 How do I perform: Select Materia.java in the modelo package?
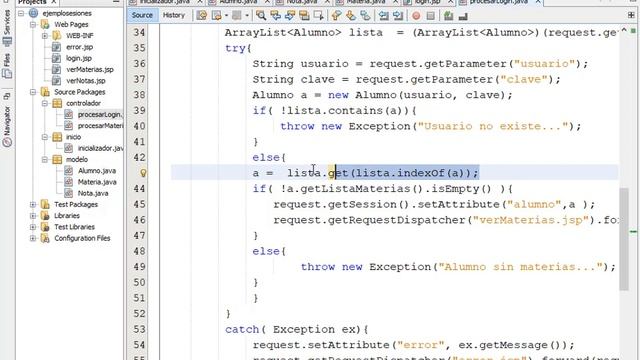[97, 182]
